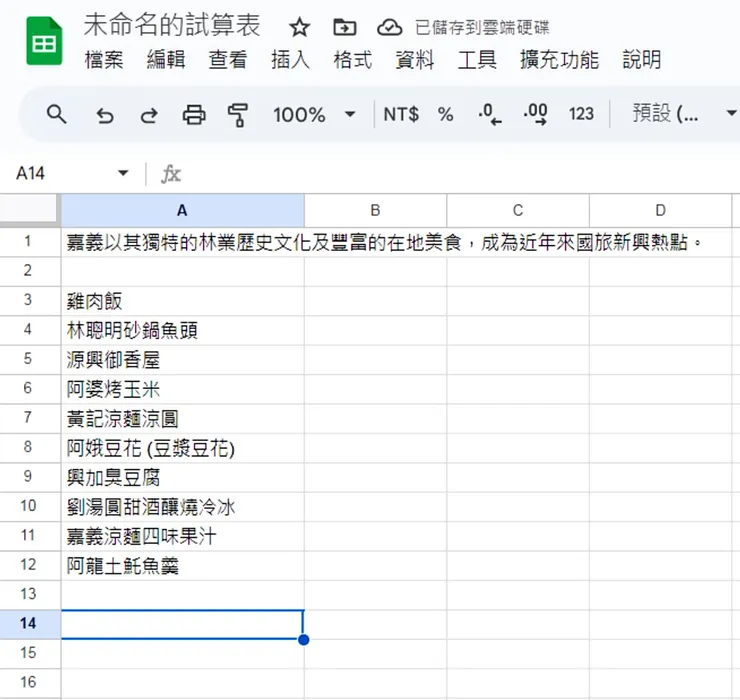Select cell containing 興加臭豆腐
The image size is (740, 700).
(183, 478)
